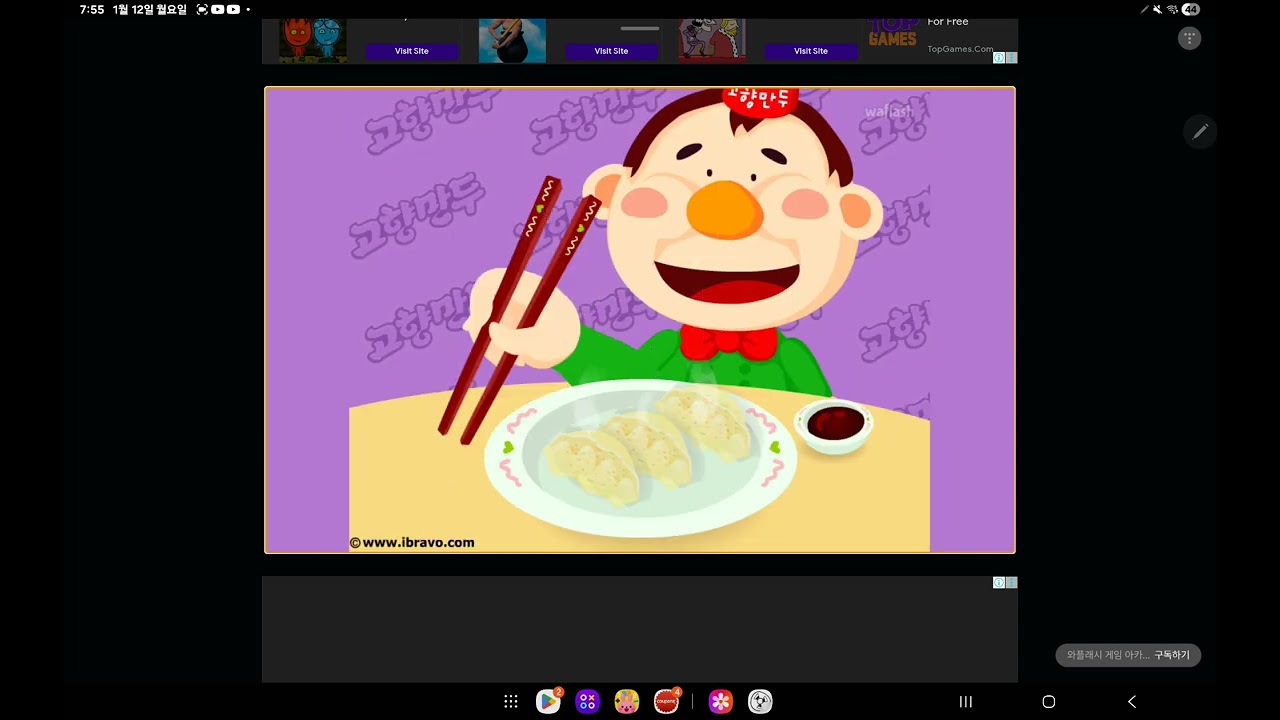Tap the pencil edit floating button
The height and width of the screenshot is (720, 1280).
(1200, 131)
